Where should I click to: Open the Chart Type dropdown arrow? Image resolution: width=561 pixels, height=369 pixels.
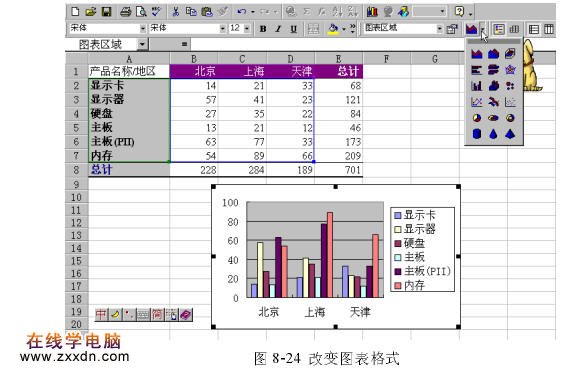point(483,29)
